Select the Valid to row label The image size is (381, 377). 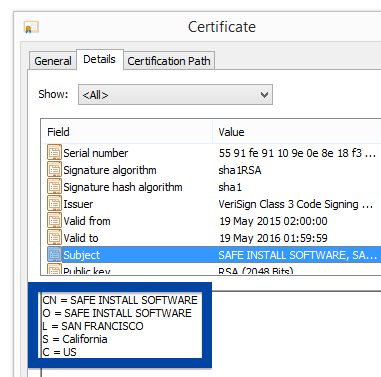pyautogui.click(x=81, y=238)
